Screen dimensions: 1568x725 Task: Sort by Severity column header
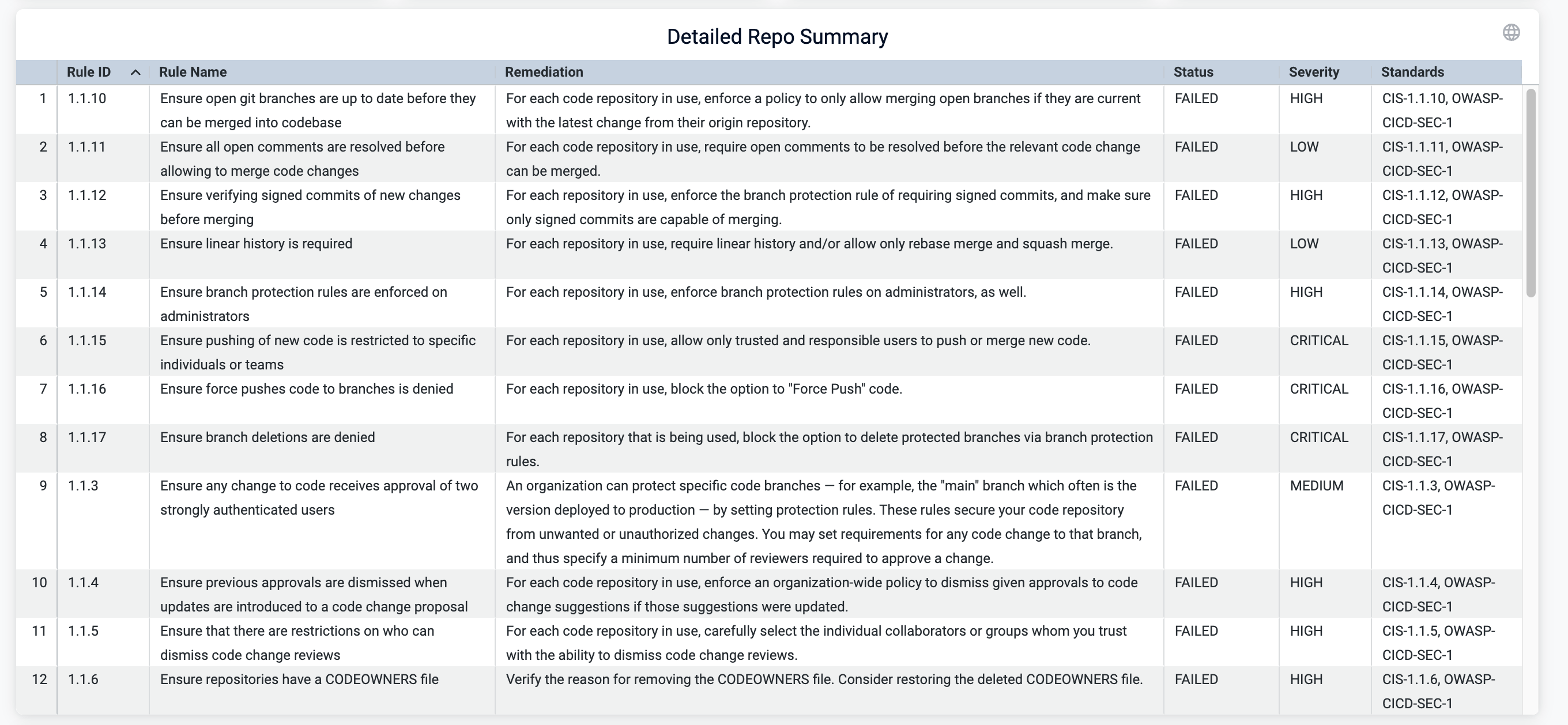click(1314, 72)
